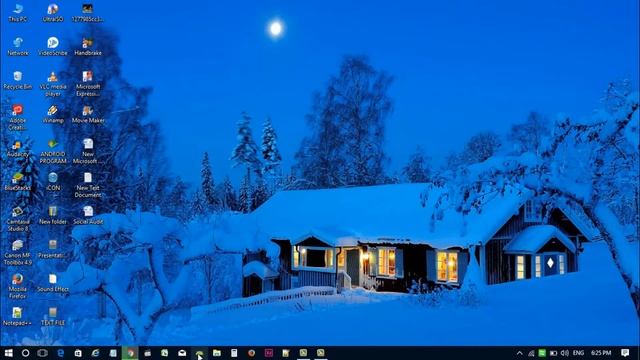Launch Internet Explorer from the taskbar
The image size is (640, 360).
click(x=95, y=353)
